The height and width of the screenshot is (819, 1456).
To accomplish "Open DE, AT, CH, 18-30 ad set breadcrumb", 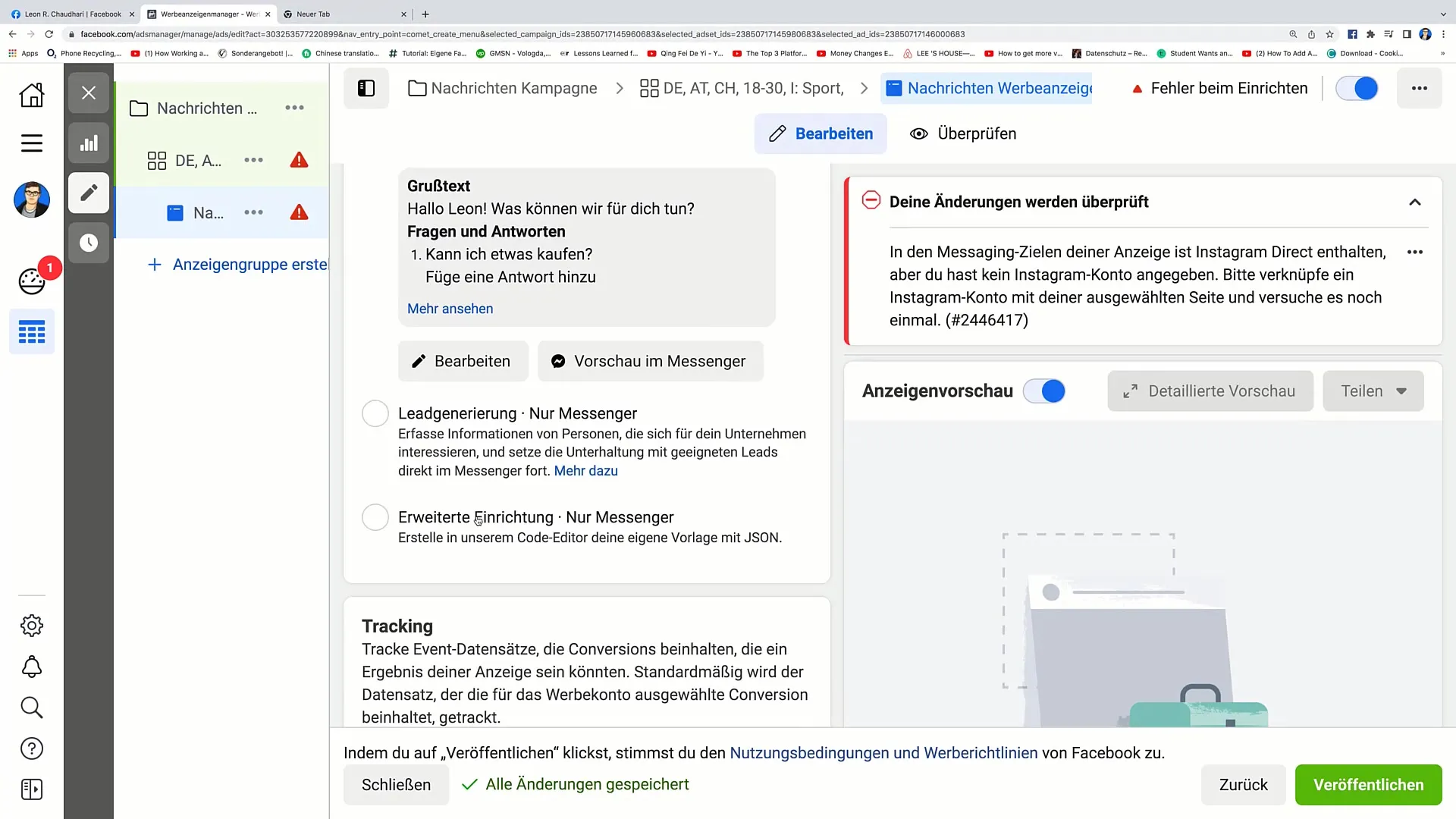I will pyautogui.click(x=742, y=88).
